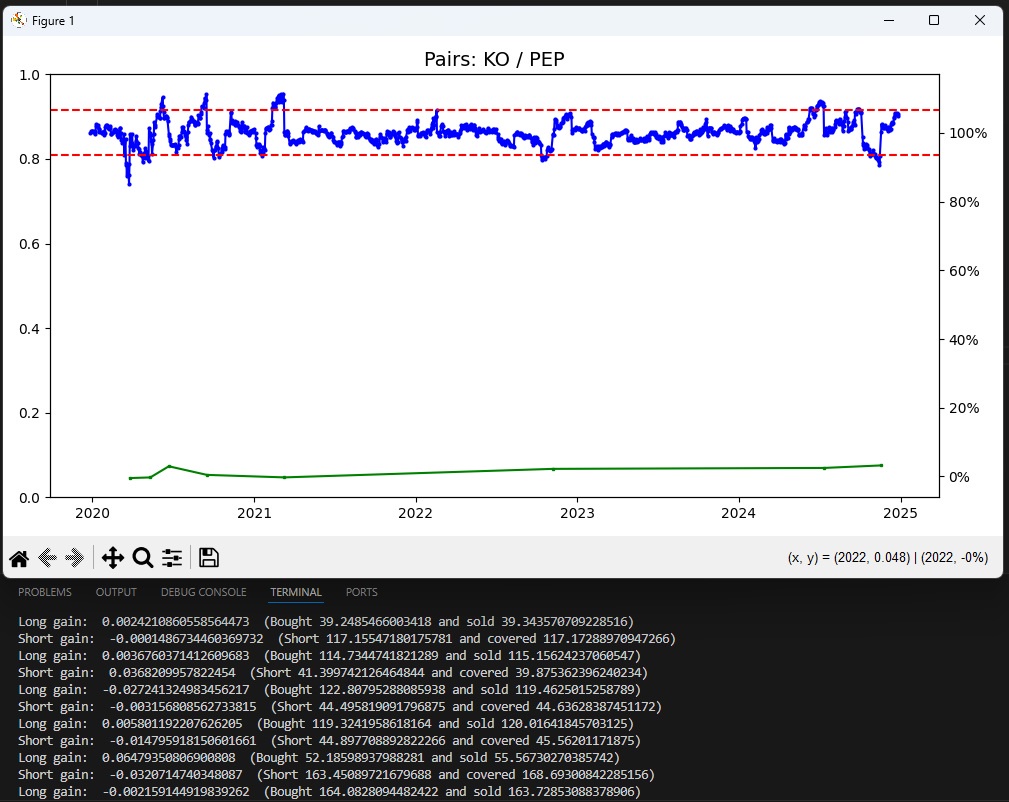Click the plot title Pairs: KO / PEP
The height and width of the screenshot is (802, 1009).
[494, 59]
